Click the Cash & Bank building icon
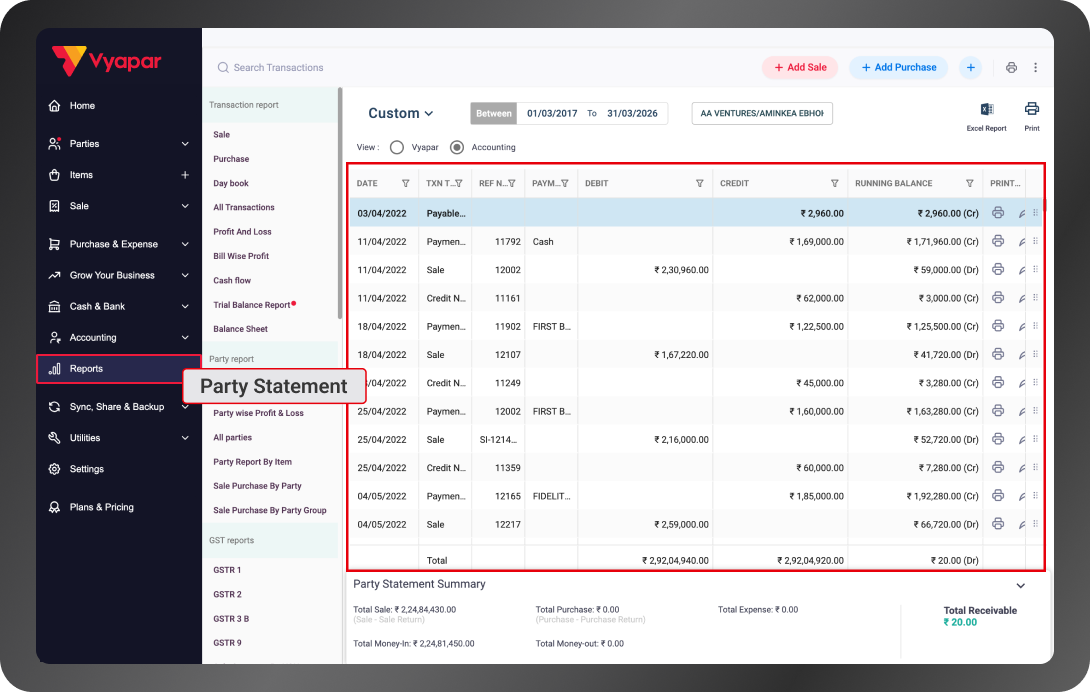Screen dimensions: 1090x692 pos(54,307)
